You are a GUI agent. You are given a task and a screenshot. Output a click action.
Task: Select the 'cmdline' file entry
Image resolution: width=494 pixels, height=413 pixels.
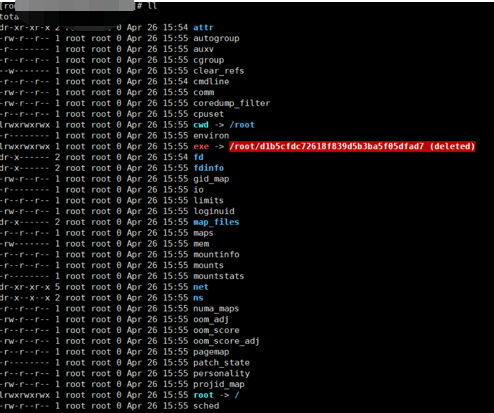tap(211, 81)
